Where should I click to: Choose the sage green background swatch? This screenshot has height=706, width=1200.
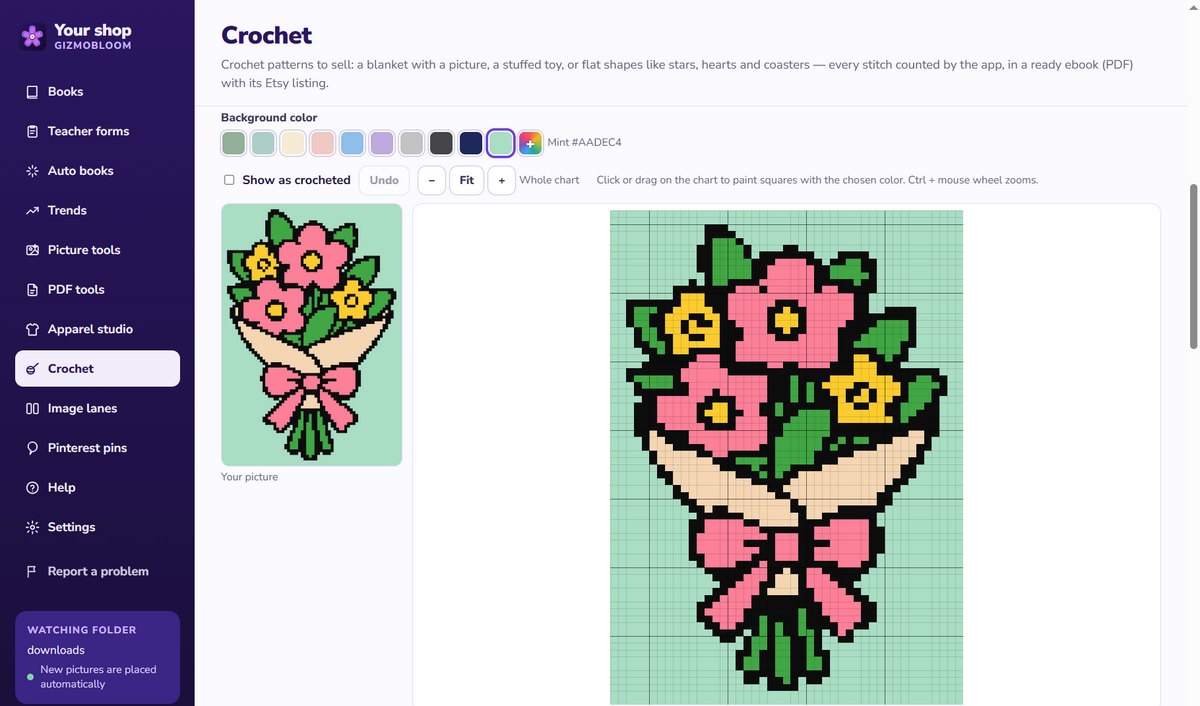tap(233, 143)
